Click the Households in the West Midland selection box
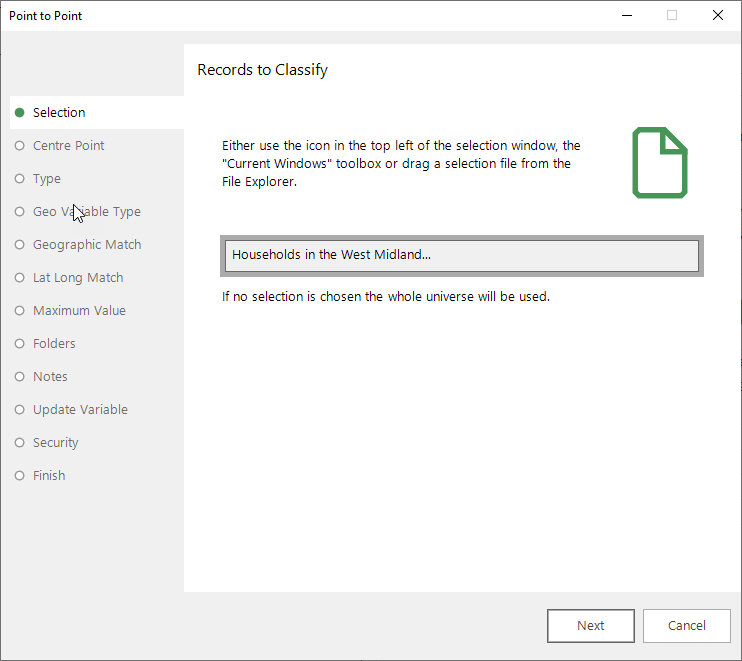The image size is (742, 661). pyautogui.click(x=461, y=256)
